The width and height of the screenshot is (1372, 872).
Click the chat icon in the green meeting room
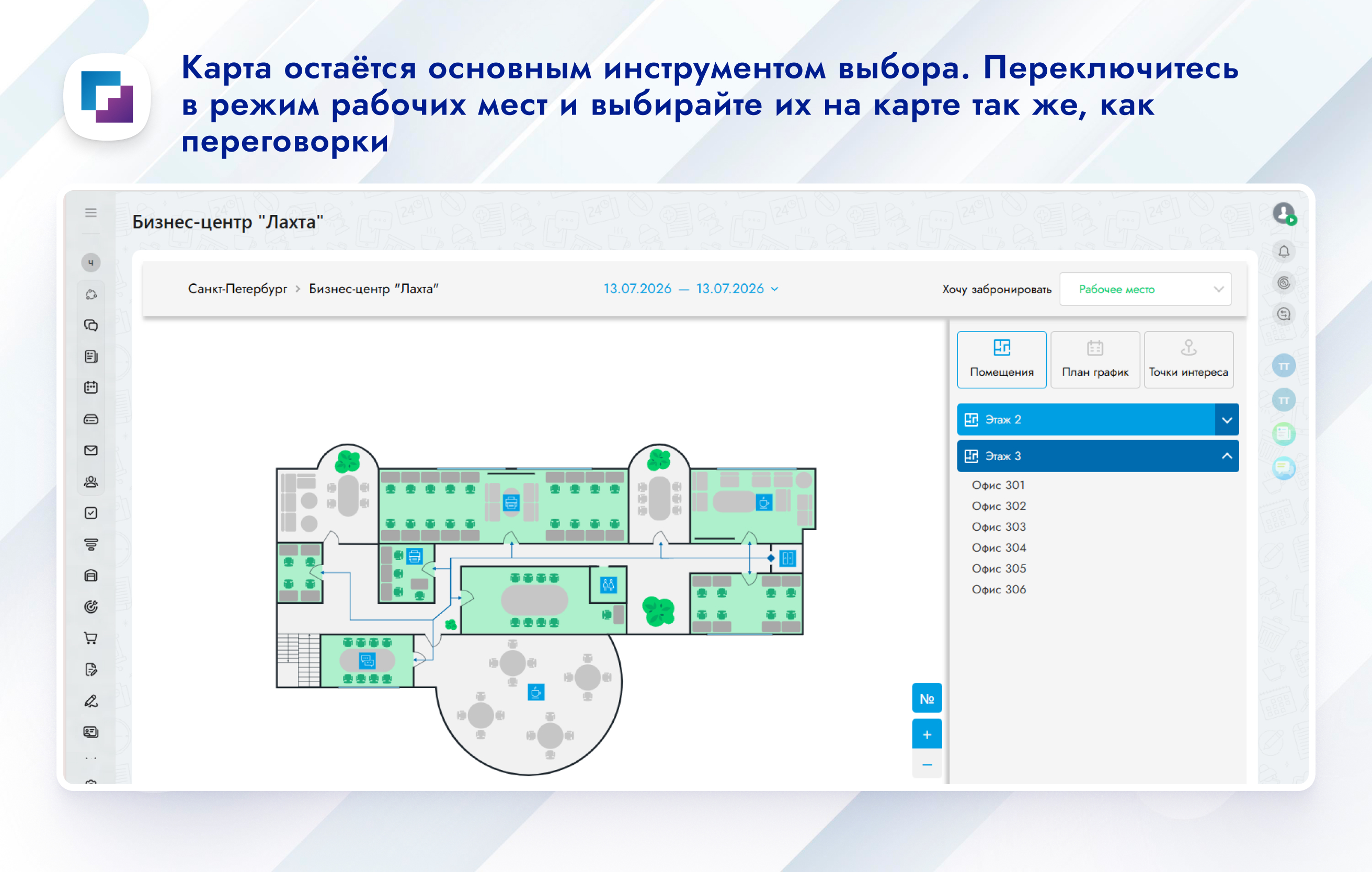(367, 661)
